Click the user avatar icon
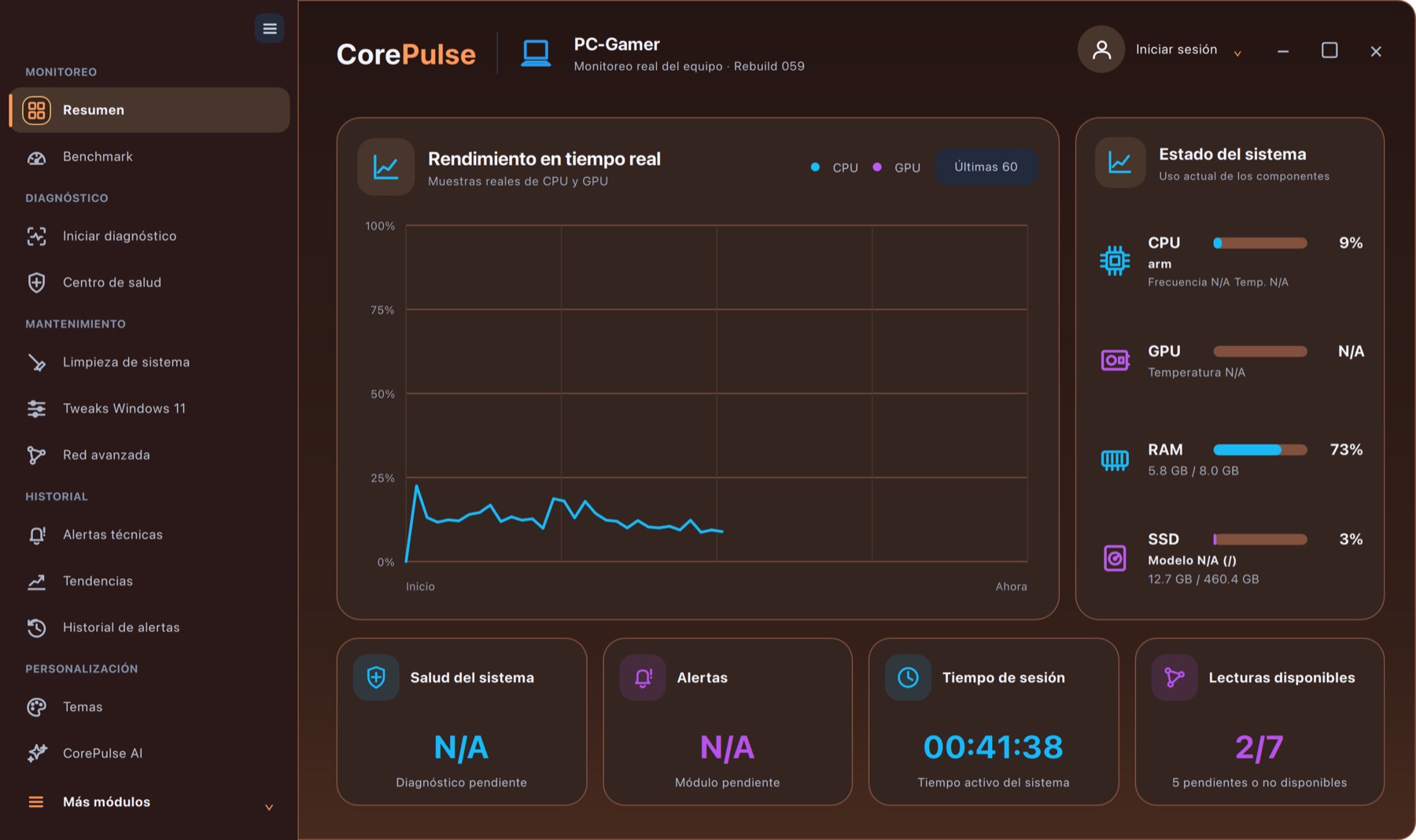This screenshot has height=840, width=1416. coord(1101,50)
